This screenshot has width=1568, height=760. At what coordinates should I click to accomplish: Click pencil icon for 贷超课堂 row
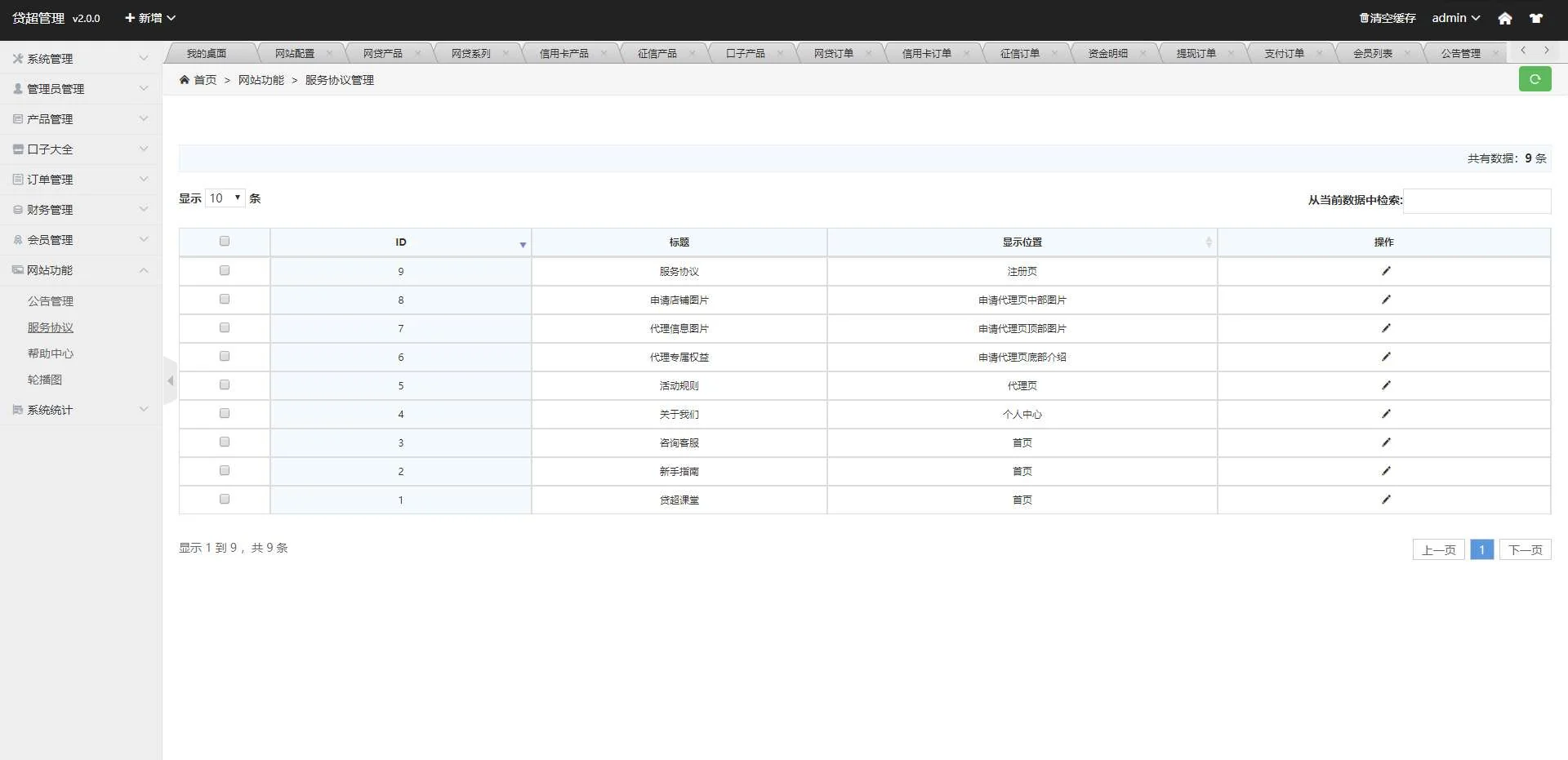pos(1385,500)
